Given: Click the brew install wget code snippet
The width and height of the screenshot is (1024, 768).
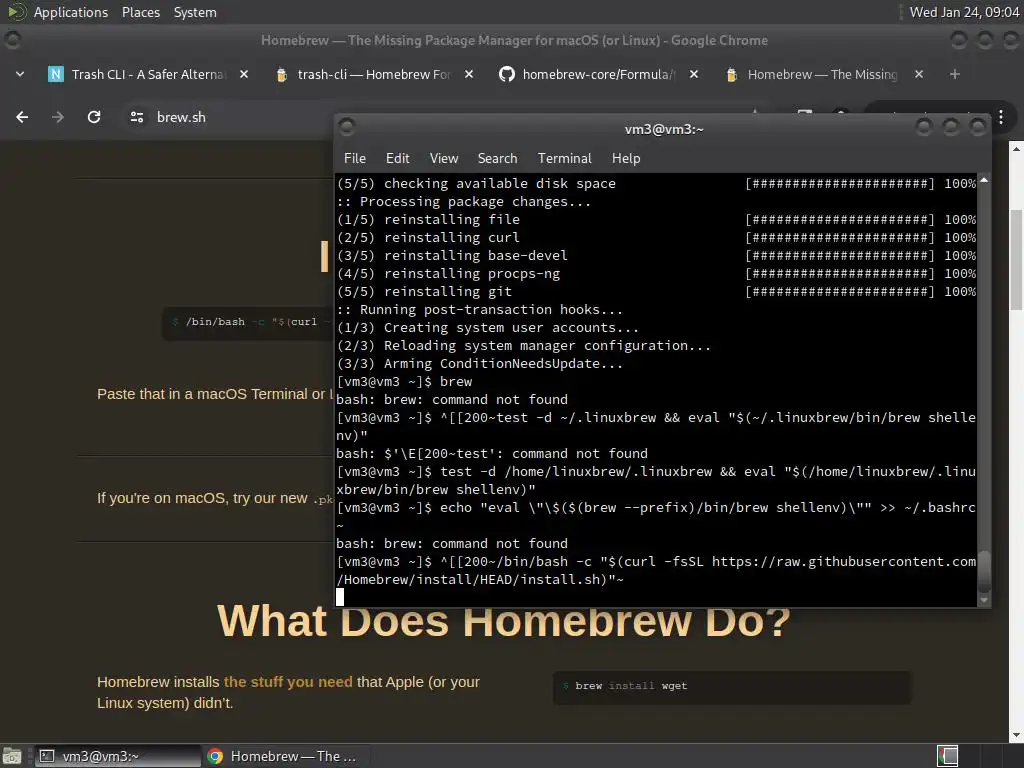Looking at the screenshot, I should click(731, 687).
